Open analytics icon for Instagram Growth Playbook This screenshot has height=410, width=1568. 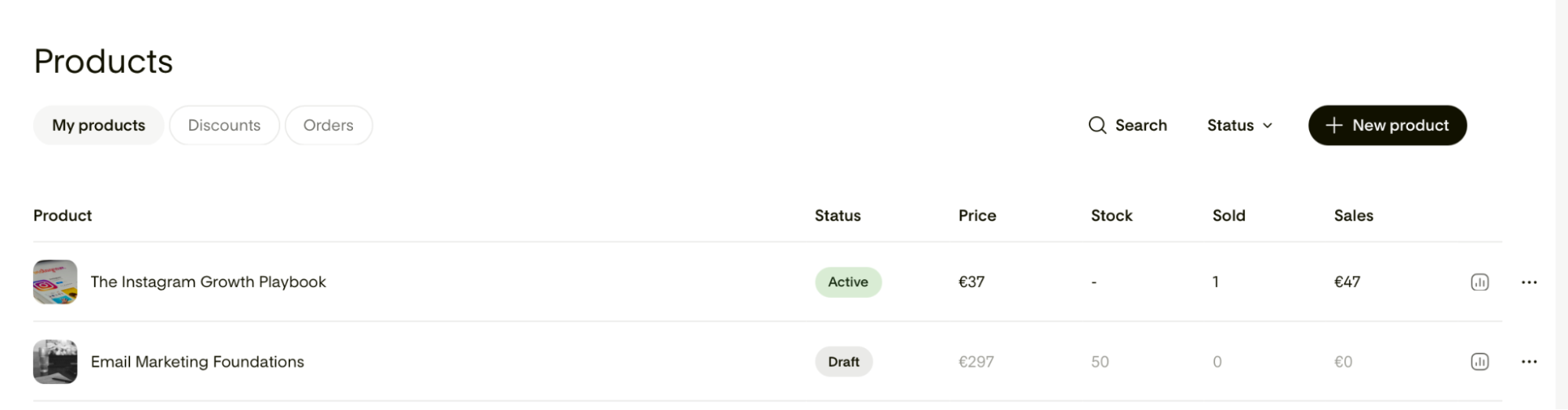pyautogui.click(x=1479, y=282)
